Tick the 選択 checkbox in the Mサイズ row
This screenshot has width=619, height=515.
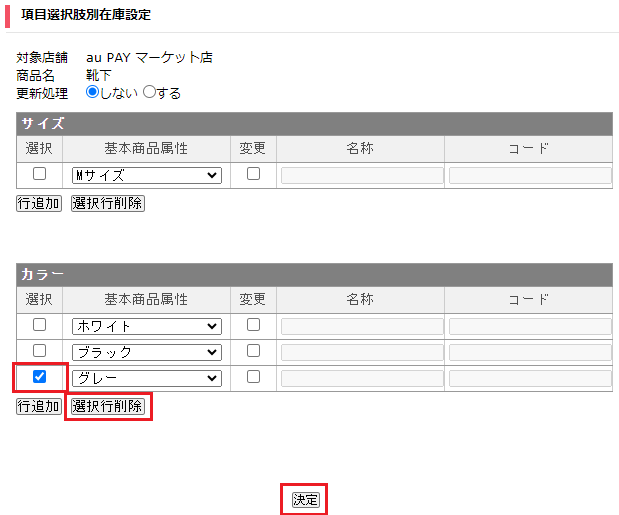tap(39, 174)
